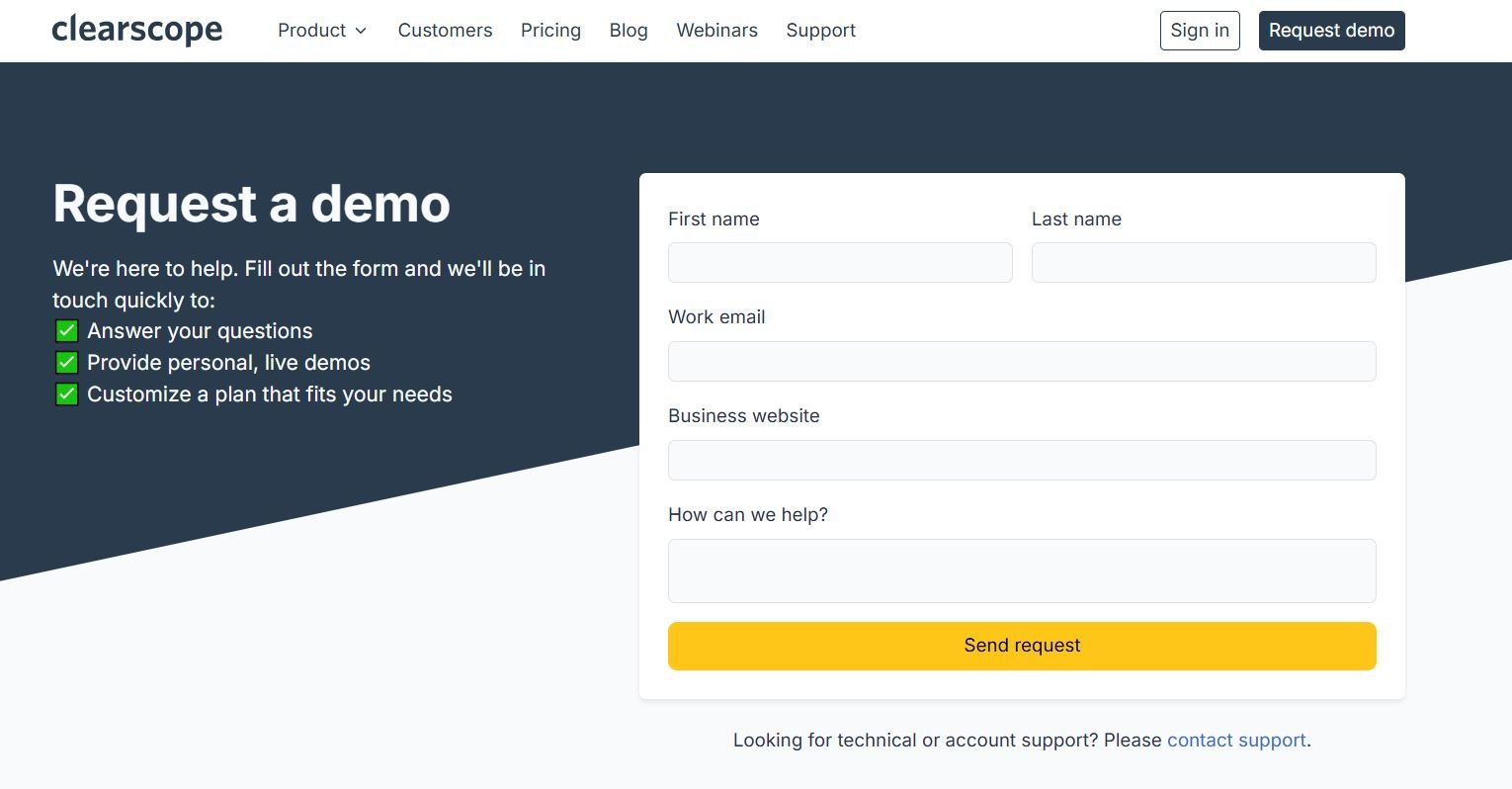This screenshot has height=789, width=1512.
Task: Click the Business website field
Action: coord(1022,461)
